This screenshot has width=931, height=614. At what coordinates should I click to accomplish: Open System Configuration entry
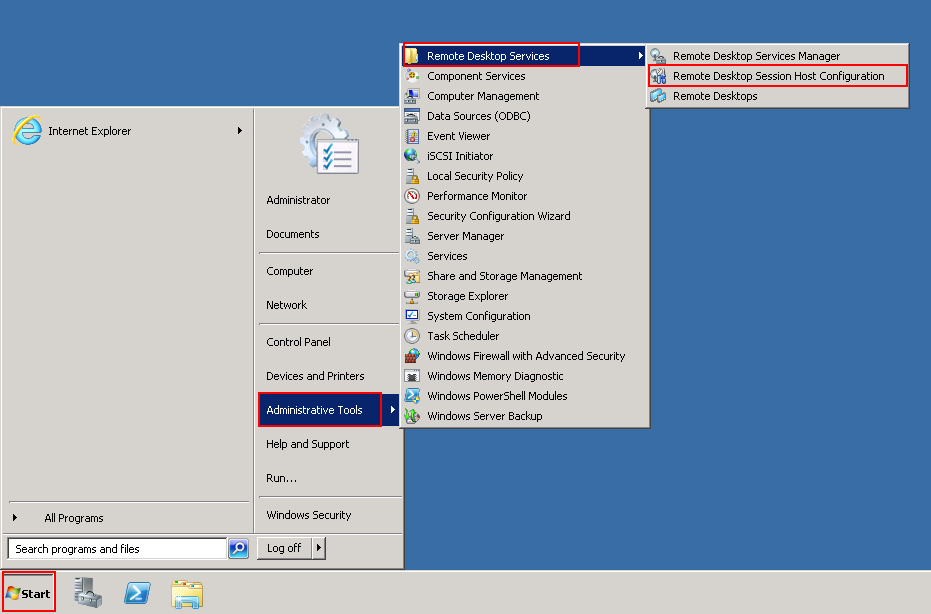coord(524,316)
